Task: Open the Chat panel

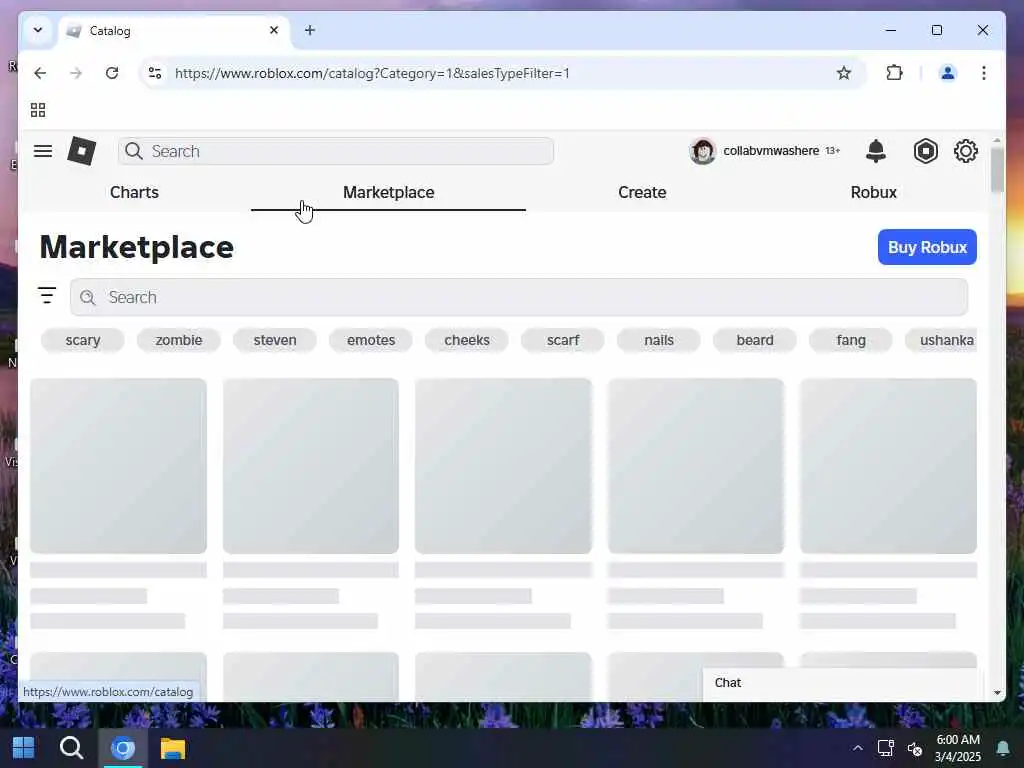Action: pos(839,683)
